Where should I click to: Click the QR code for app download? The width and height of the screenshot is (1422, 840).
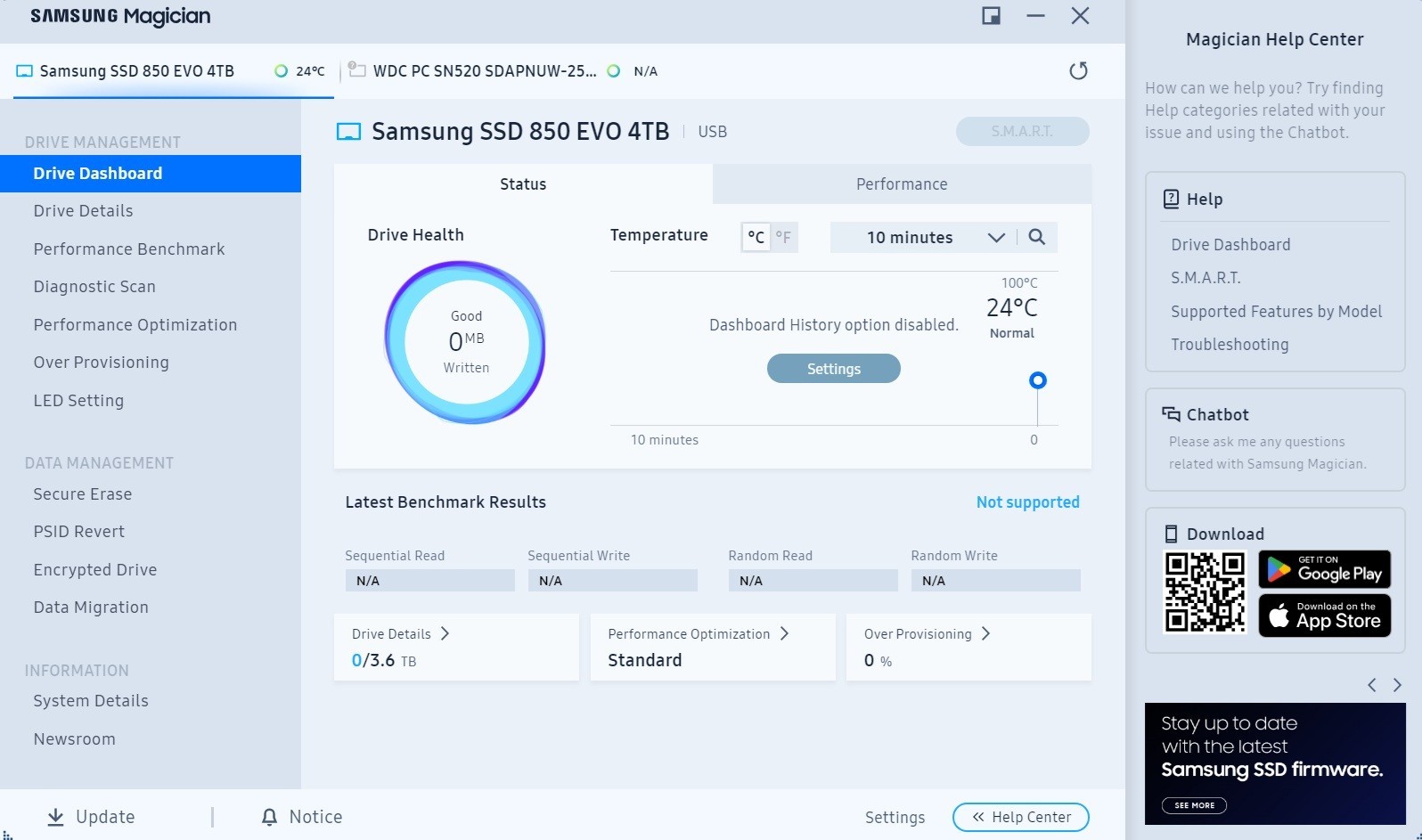[1205, 592]
